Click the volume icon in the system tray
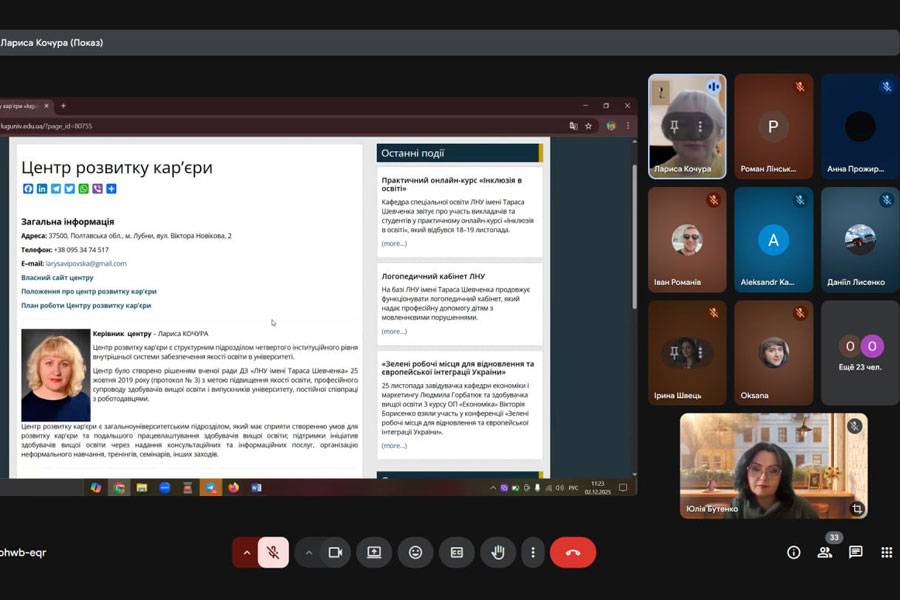This screenshot has width=900, height=600. [x=559, y=488]
